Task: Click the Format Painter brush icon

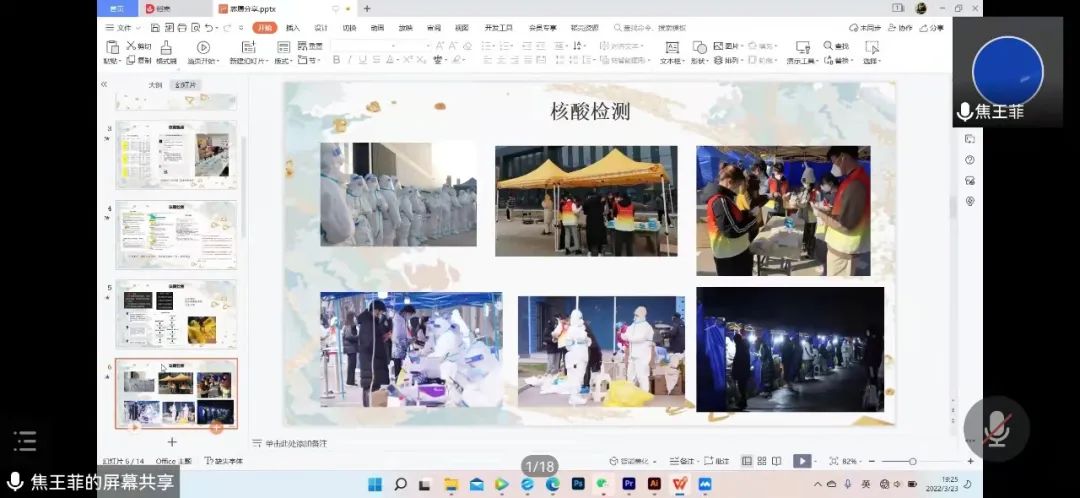Action: pos(165,48)
